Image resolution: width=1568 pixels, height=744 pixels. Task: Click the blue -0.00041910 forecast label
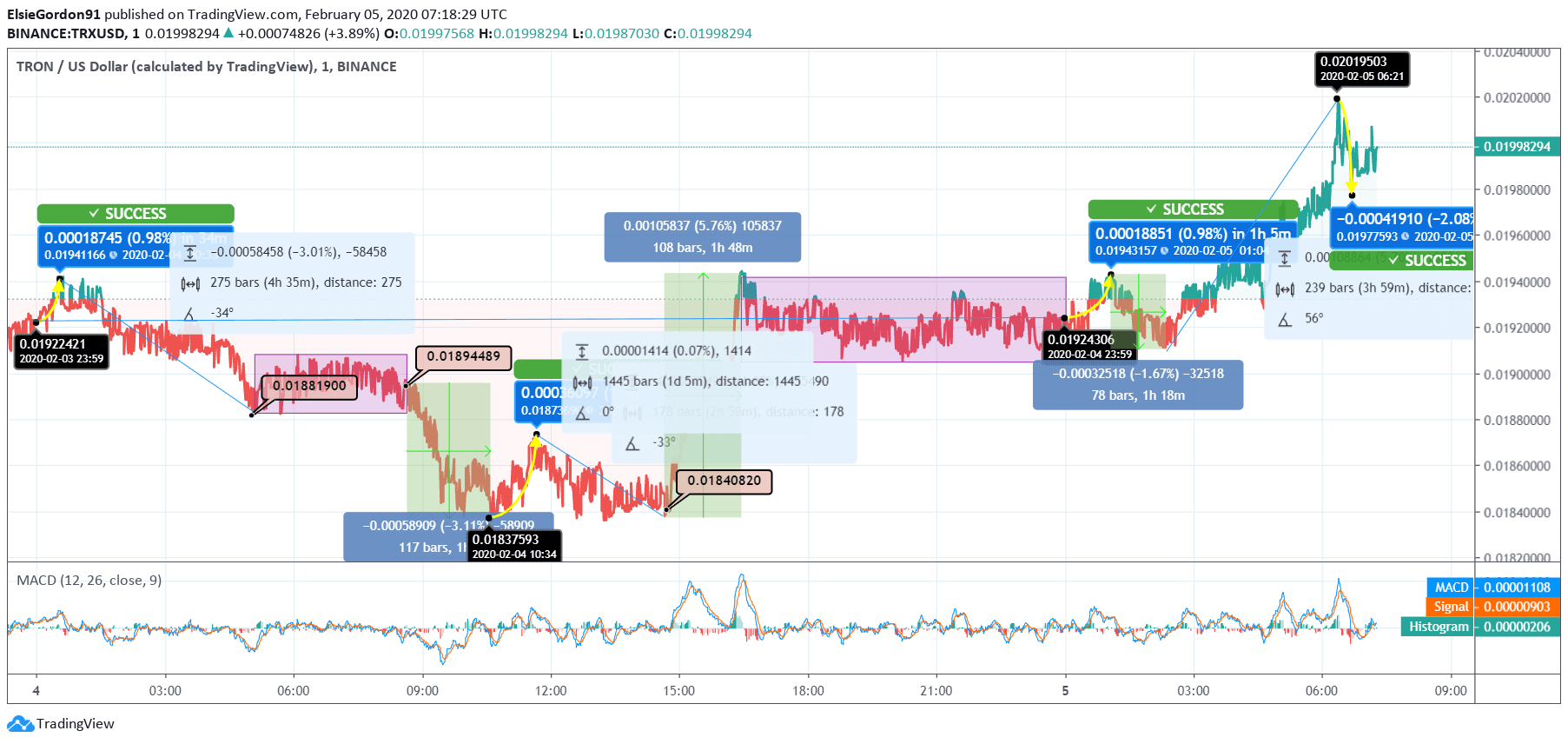1402,228
